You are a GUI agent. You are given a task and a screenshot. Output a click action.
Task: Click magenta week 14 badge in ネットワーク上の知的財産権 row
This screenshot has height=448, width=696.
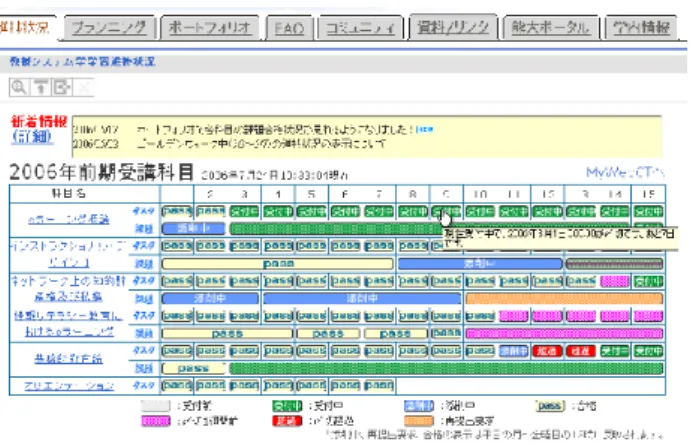615,281
